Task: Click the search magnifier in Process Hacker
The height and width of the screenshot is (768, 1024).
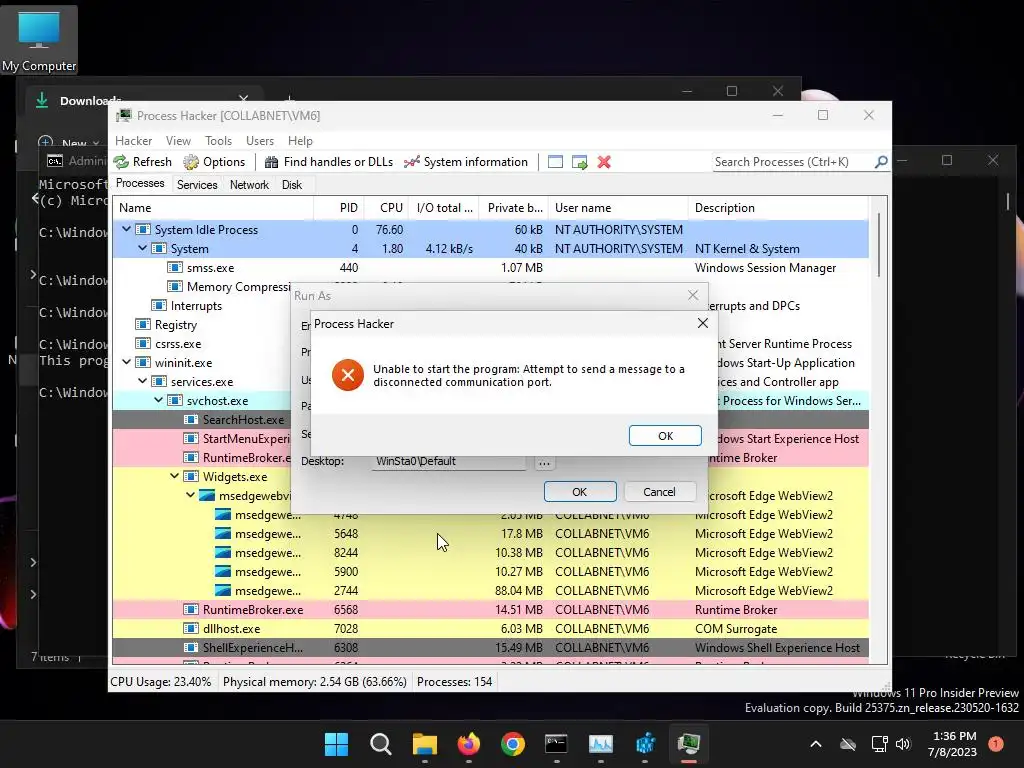Action: pos(881,161)
